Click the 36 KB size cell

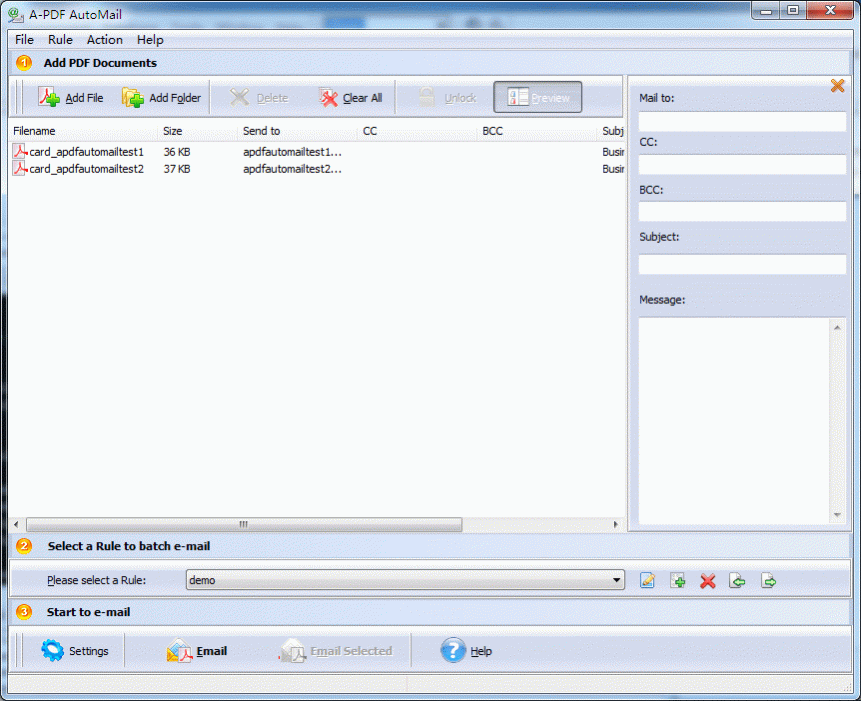tap(177, 152)
